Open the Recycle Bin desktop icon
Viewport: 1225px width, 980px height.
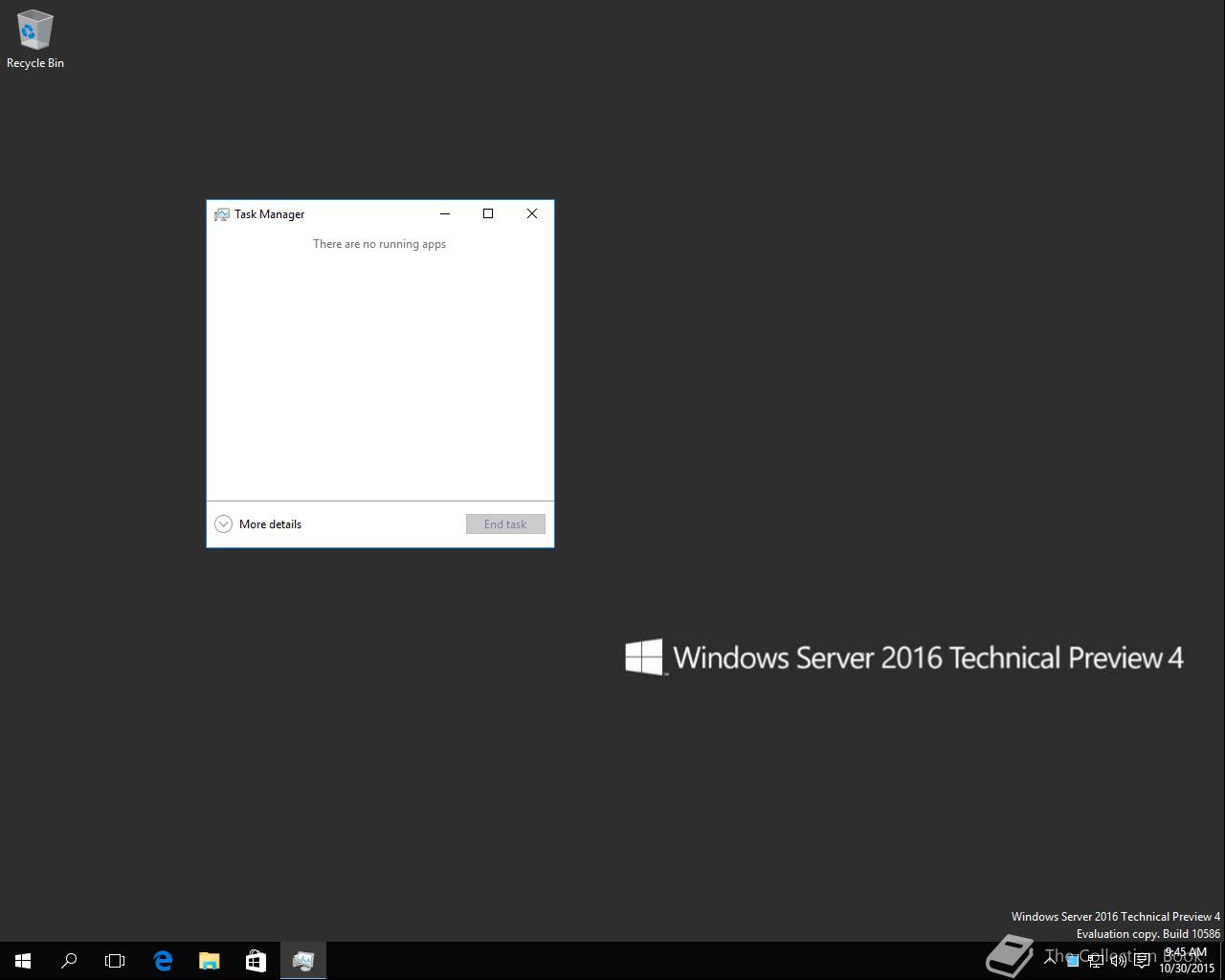pyautogui.click(x=34, y=39)
